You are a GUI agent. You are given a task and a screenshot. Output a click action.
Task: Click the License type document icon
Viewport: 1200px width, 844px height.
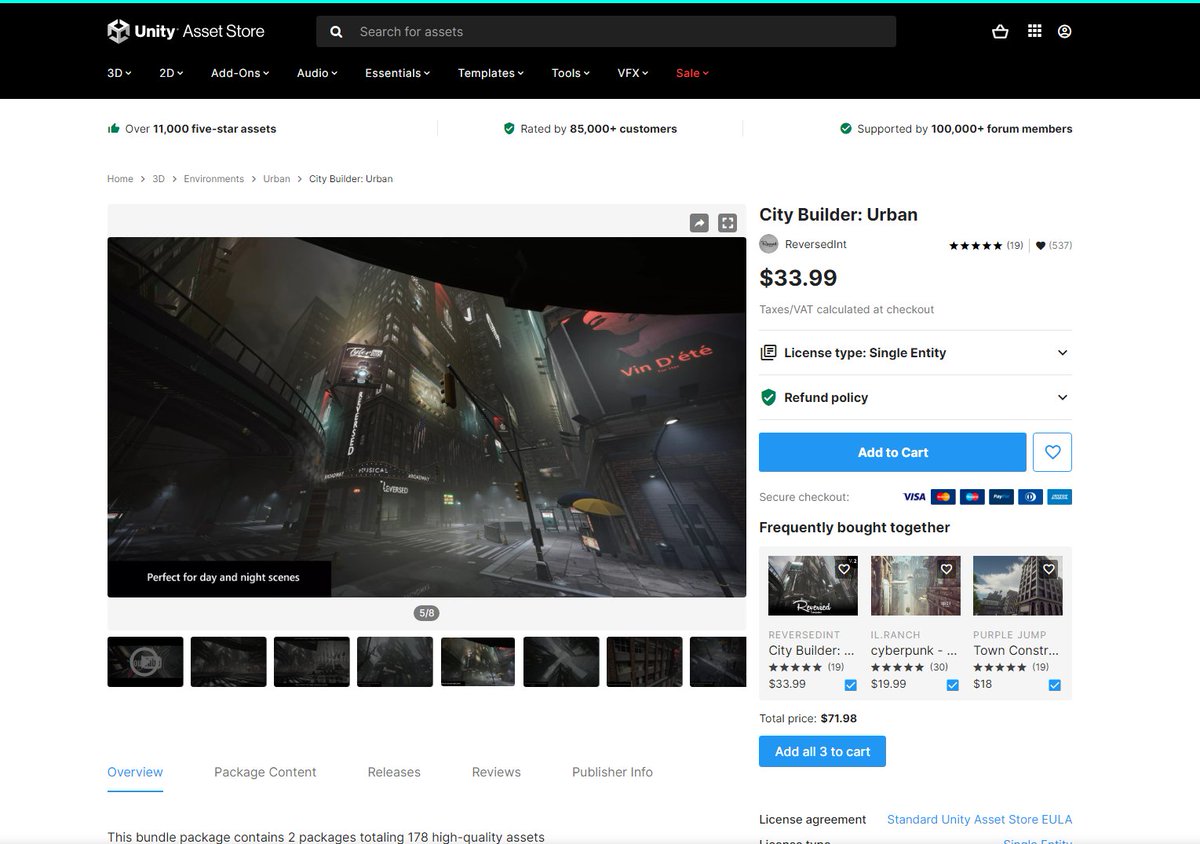pos(768,353)
